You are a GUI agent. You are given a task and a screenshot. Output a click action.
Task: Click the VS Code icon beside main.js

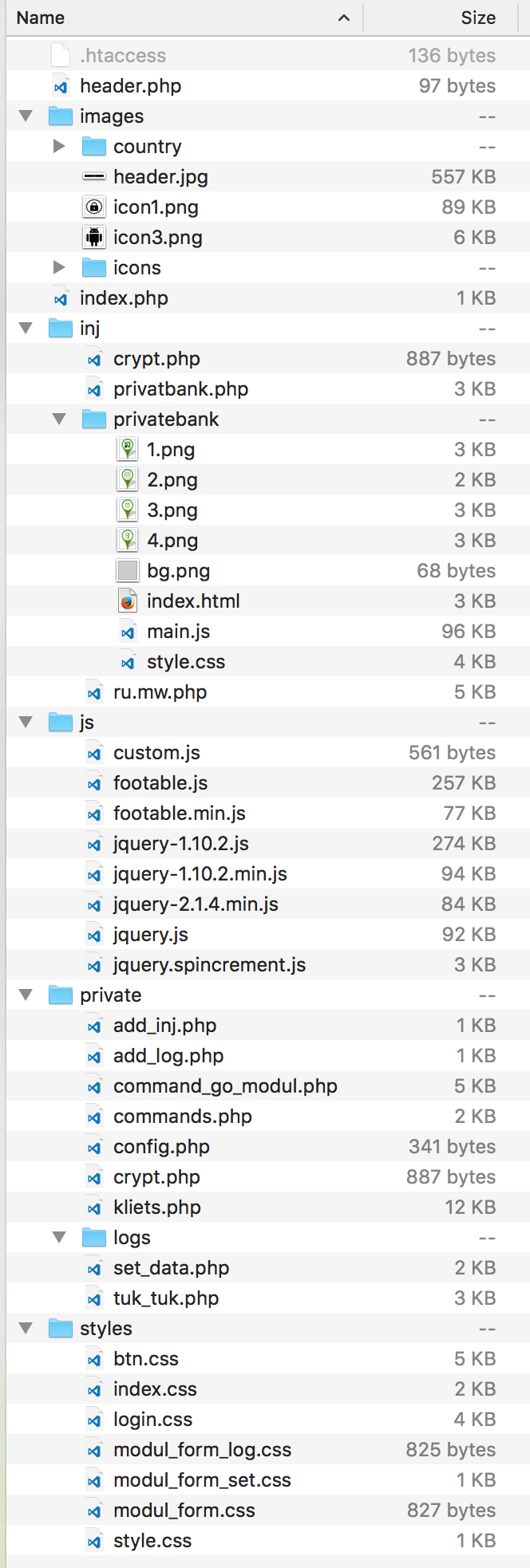128,632
